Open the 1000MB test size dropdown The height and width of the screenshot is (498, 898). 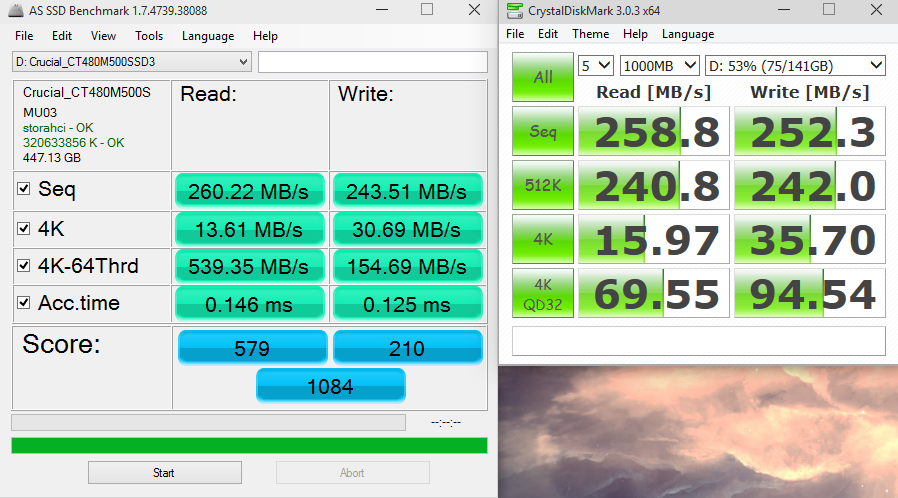(x=659, y=65)
